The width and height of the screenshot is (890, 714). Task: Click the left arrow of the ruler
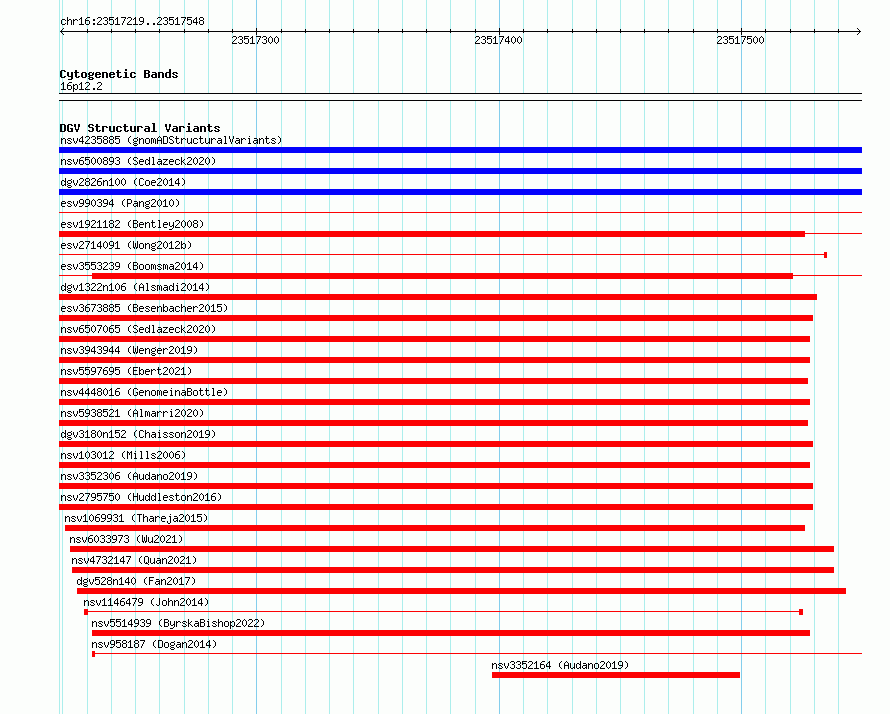point(62,32)
